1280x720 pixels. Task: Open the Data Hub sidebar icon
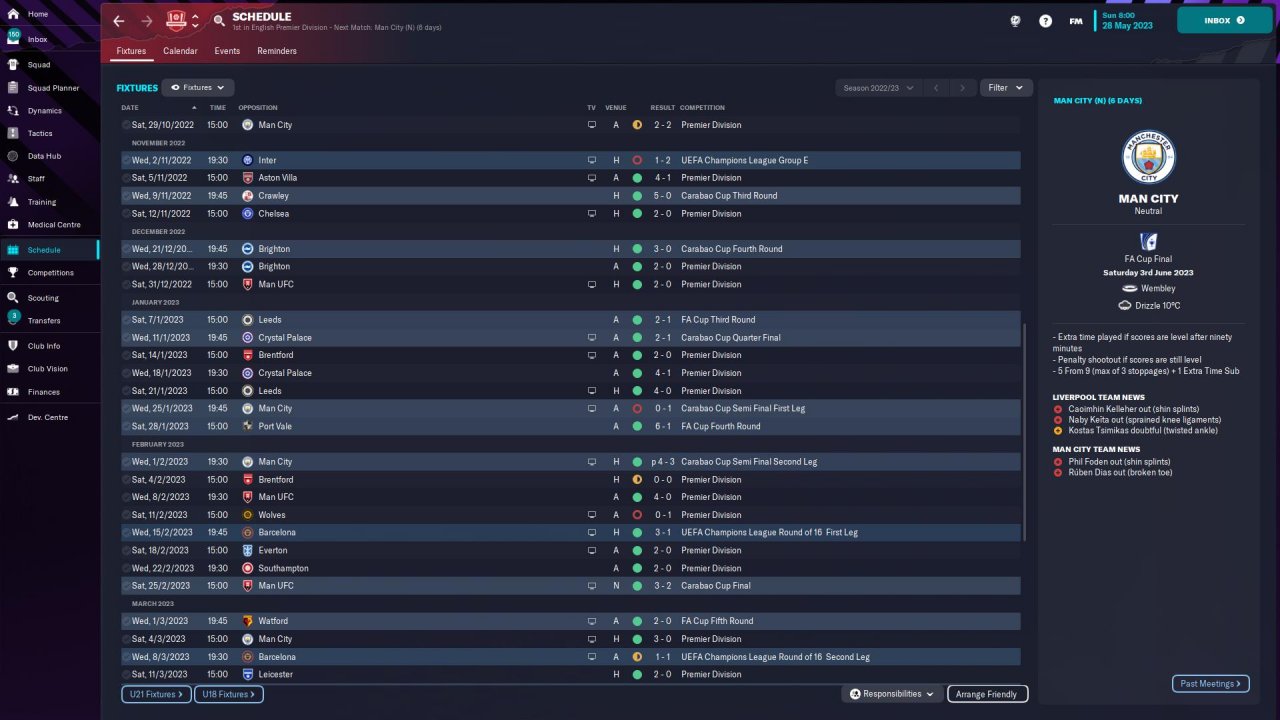(13, 156)
